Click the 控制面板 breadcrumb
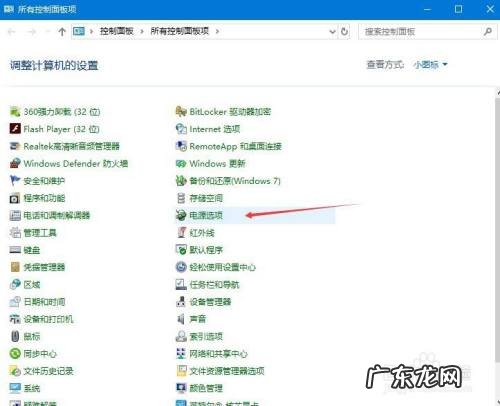This screenshot has height=406, width=500. (117, 31)
